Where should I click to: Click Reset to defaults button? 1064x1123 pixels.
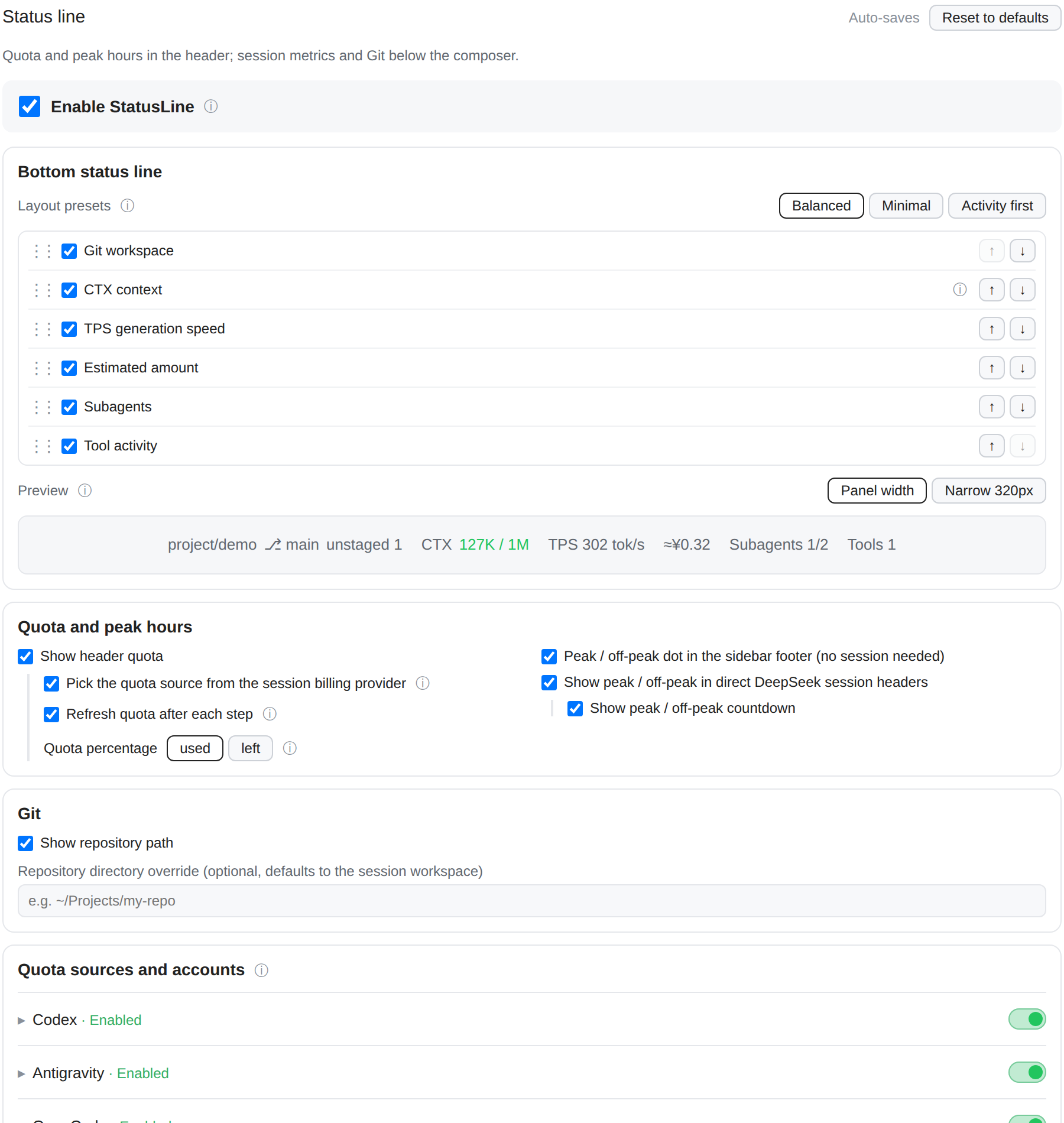(995, 18)
